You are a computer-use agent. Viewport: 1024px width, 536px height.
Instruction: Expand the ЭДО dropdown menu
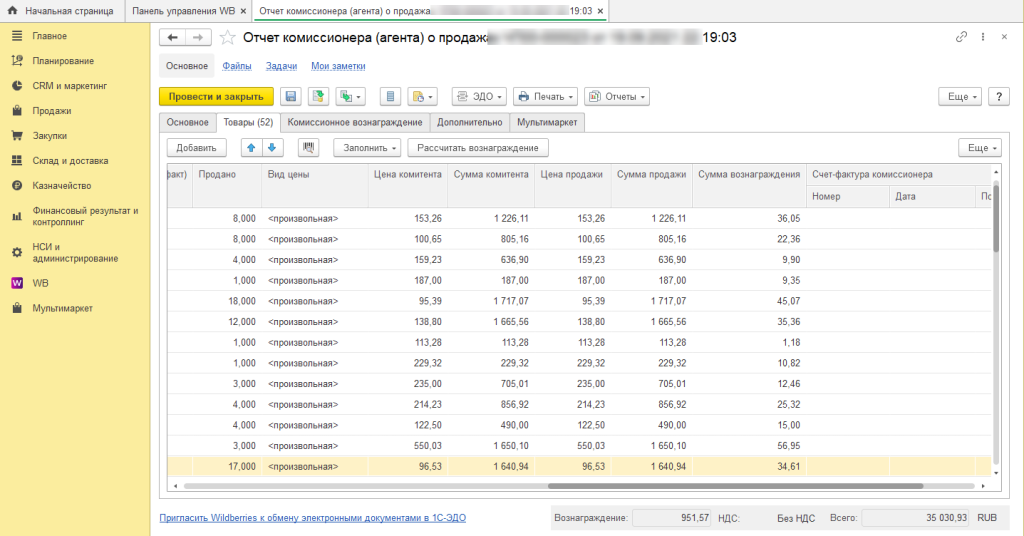pyautogui.click(x=479, y=97)
